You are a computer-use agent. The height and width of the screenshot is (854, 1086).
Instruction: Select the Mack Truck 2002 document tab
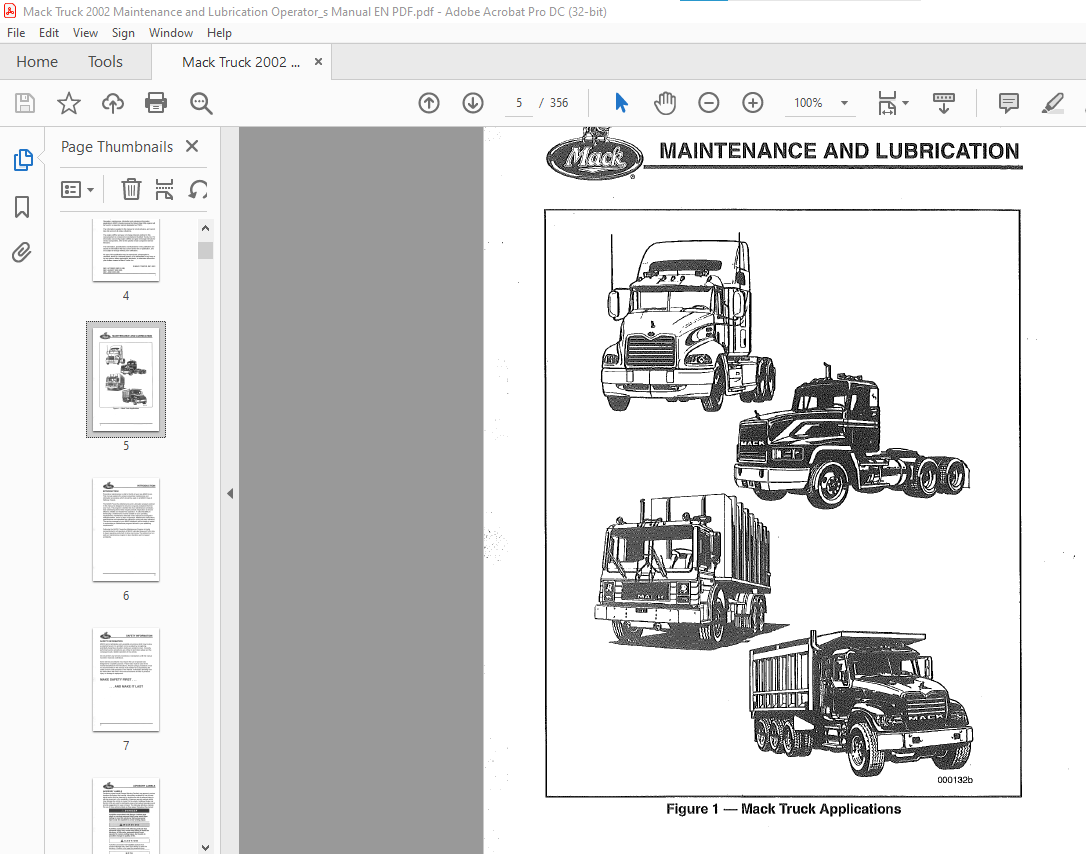(x=241, y=62)
